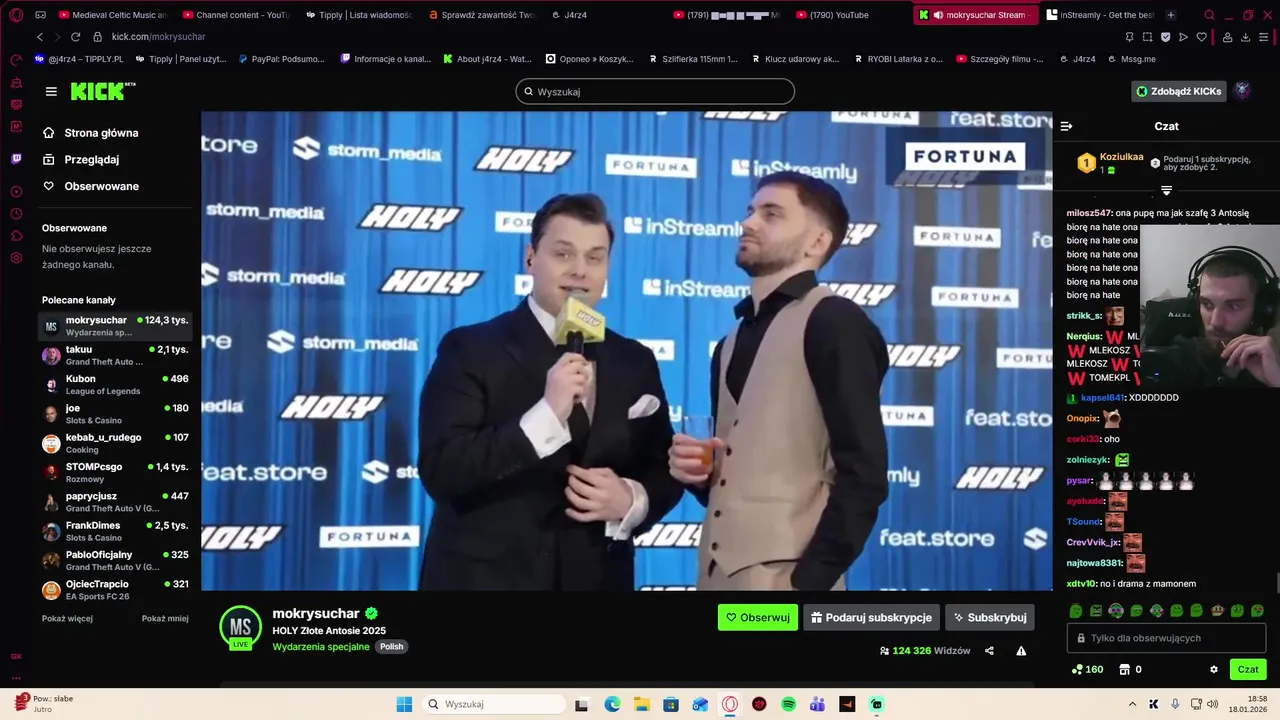Reload the page
1280x720 pixels.
click(x=75, y=37)
